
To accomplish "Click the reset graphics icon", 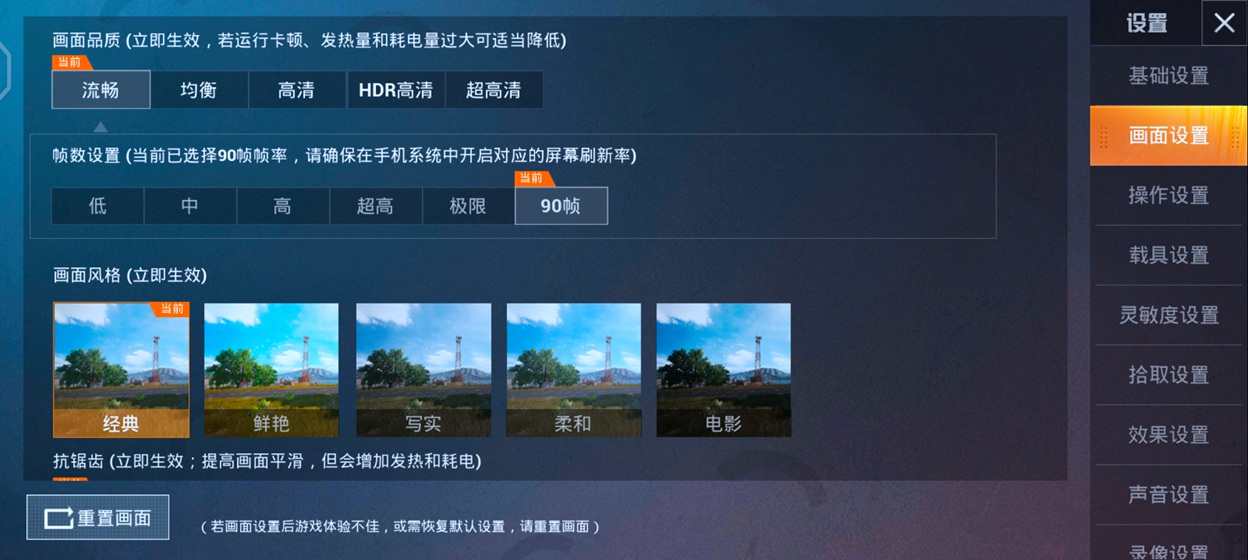I will click(x=59, y=518).
